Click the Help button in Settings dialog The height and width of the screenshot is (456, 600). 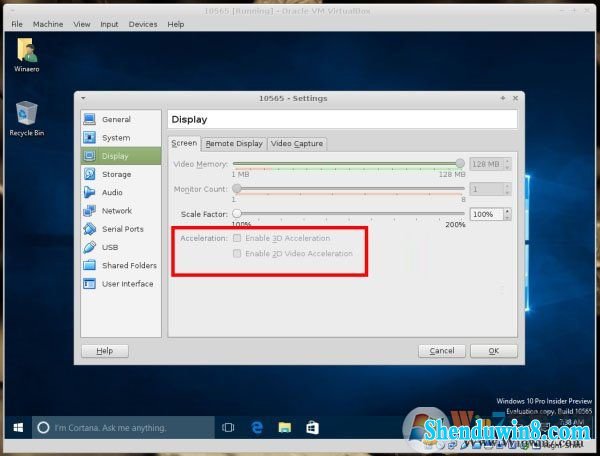click(x=105, y=351)
